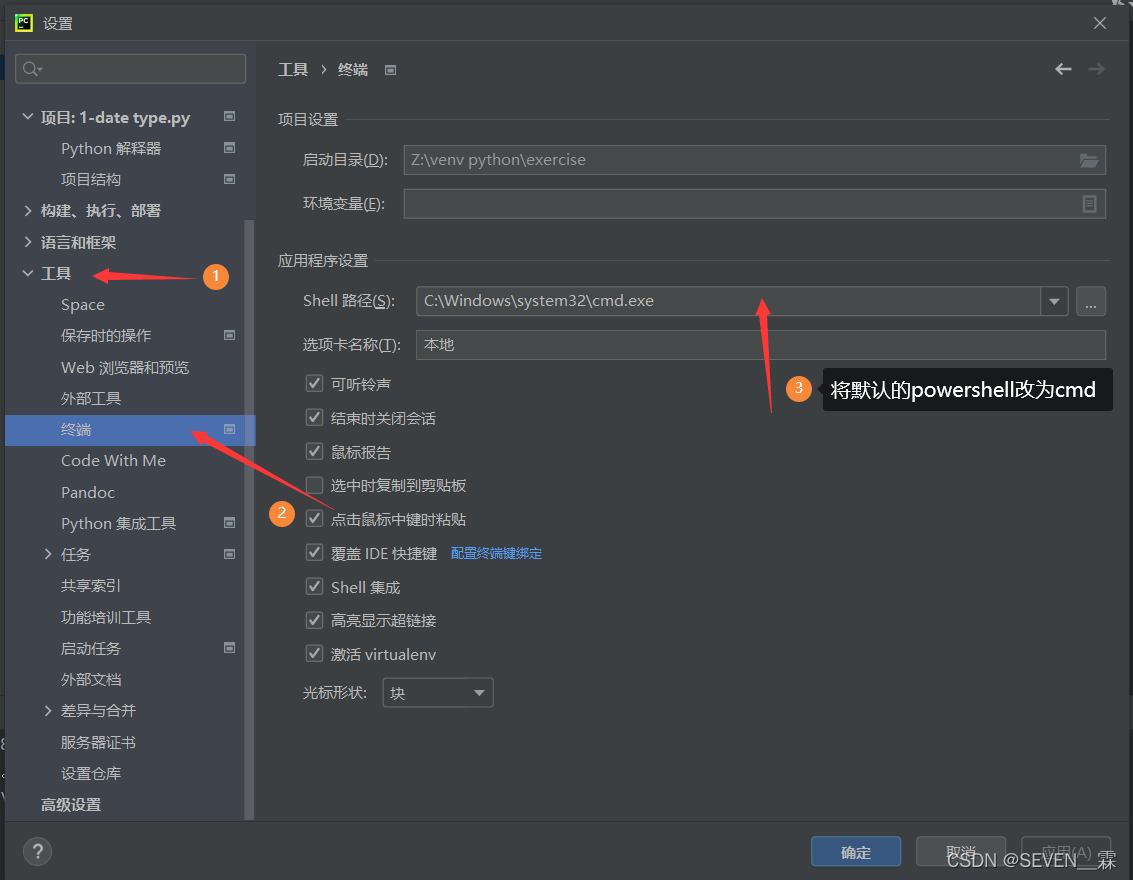1133x880 pixels.
Task: Click the 选项卡名称 text field containing 本地
Action: (x=761, y=345)
